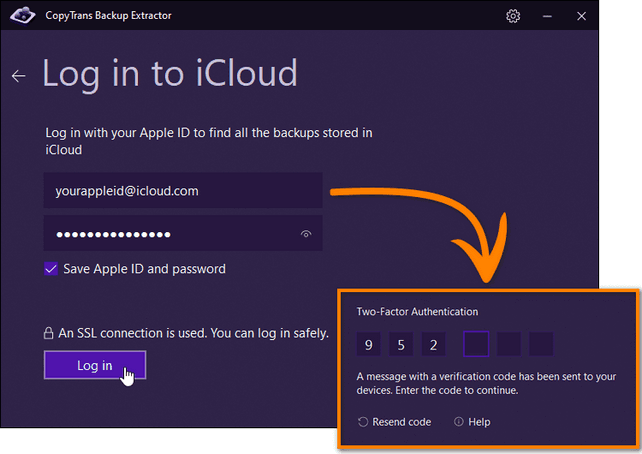Click the 'Log in with your Apple ID' description
642x454 pixels.
coord(209,141)
